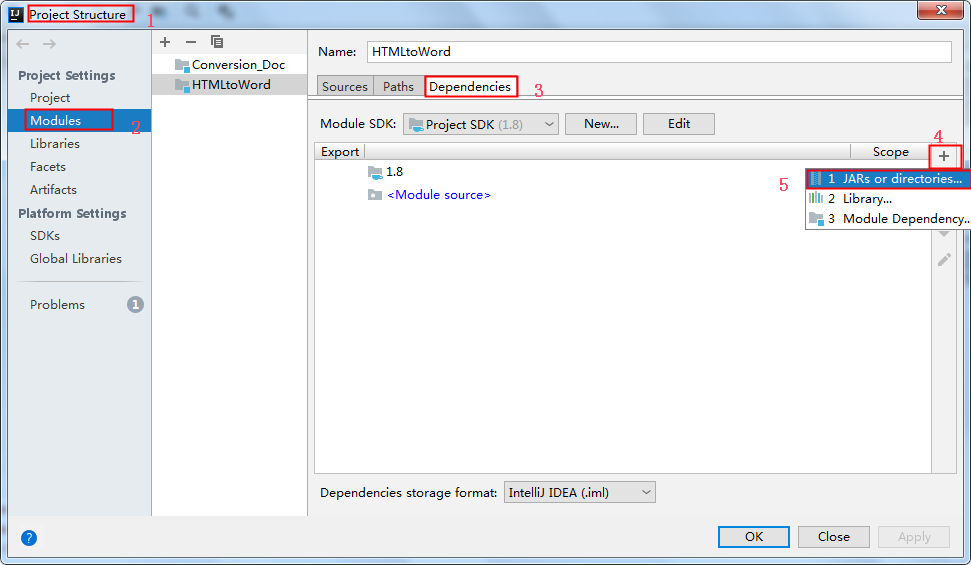Close the Project Structure window
Image resolution: width=971 pixels, height=565 pixels.
(x=941, y=10)
